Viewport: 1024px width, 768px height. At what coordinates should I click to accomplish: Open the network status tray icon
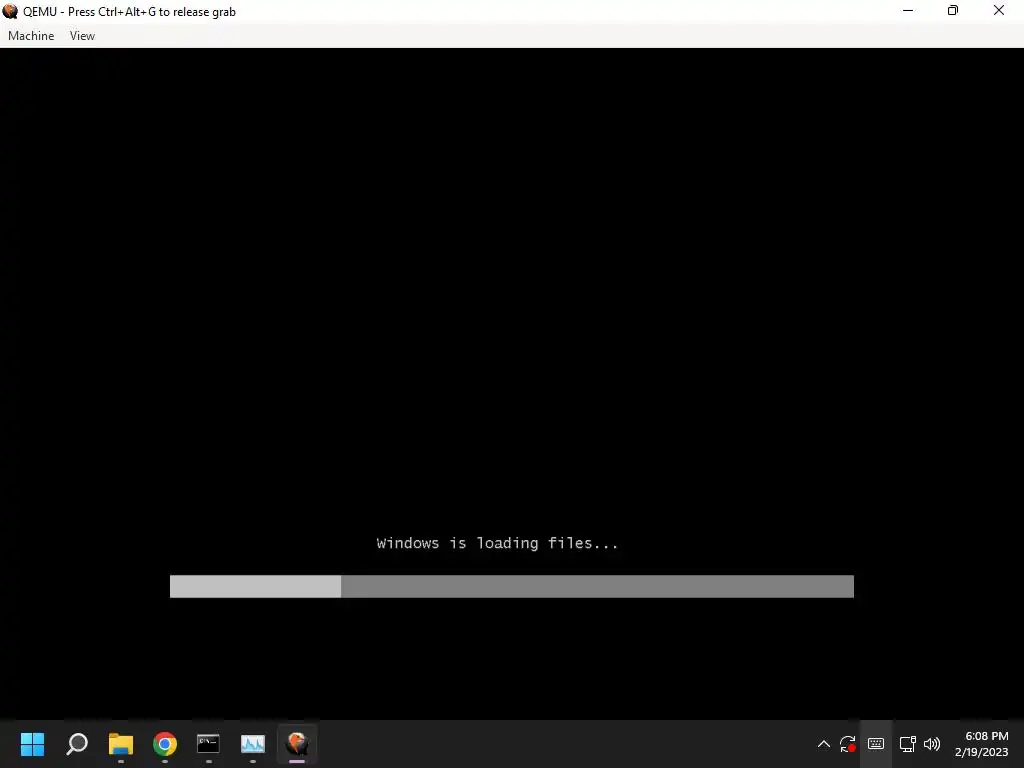(x=907, y=744)
